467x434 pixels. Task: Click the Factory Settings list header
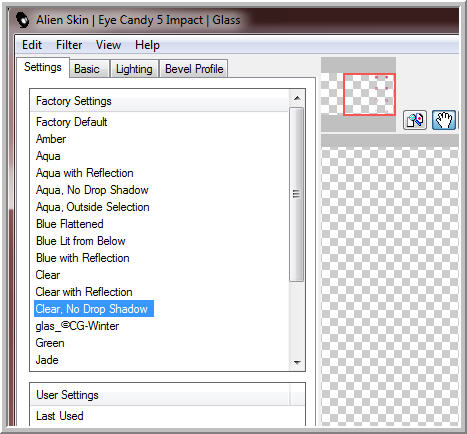160,101
